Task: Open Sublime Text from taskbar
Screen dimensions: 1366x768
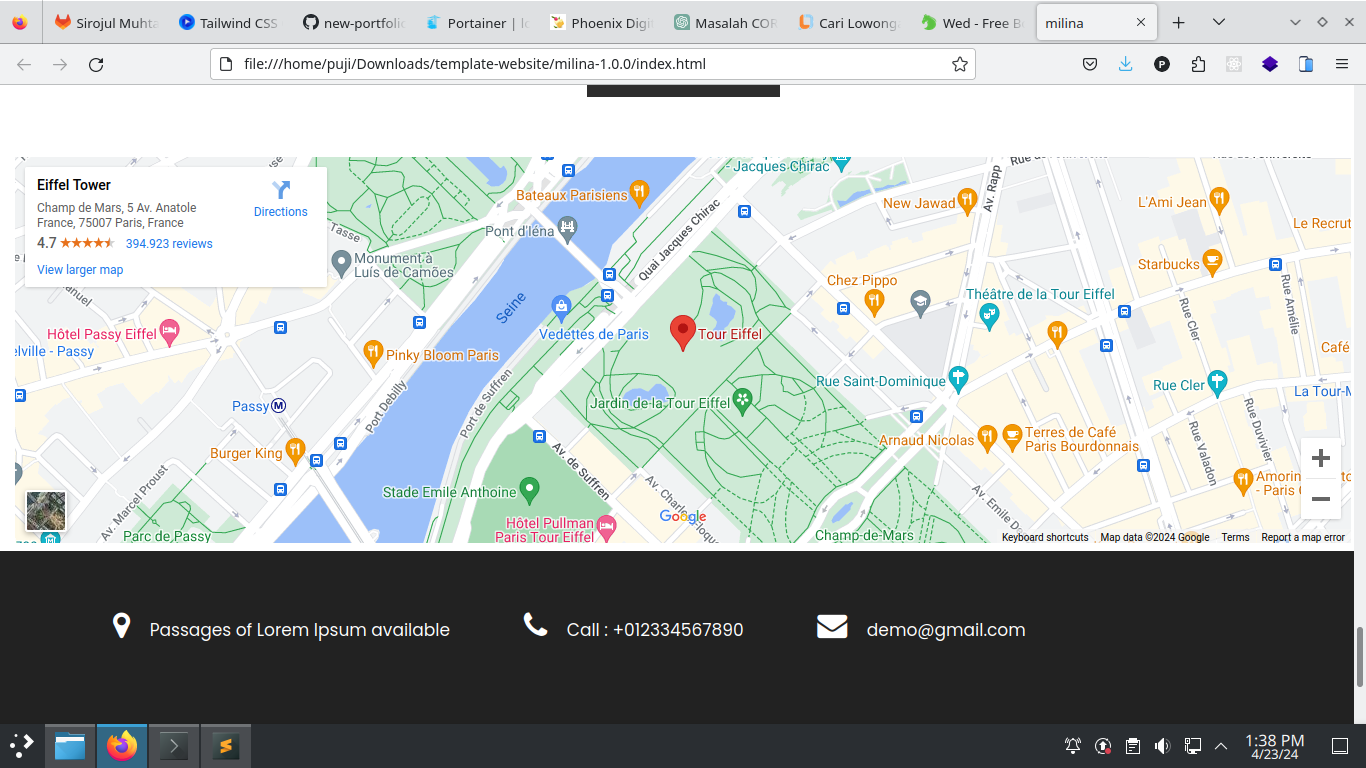Action: coord(226,746)
